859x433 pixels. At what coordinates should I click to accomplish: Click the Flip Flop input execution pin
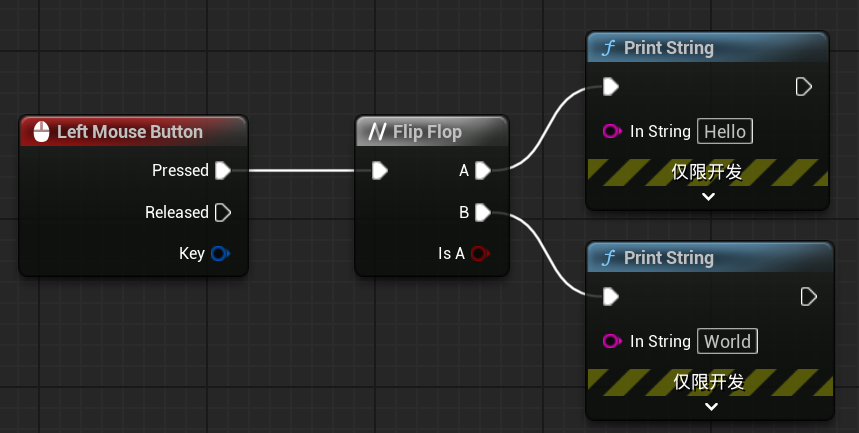(379, 171)
